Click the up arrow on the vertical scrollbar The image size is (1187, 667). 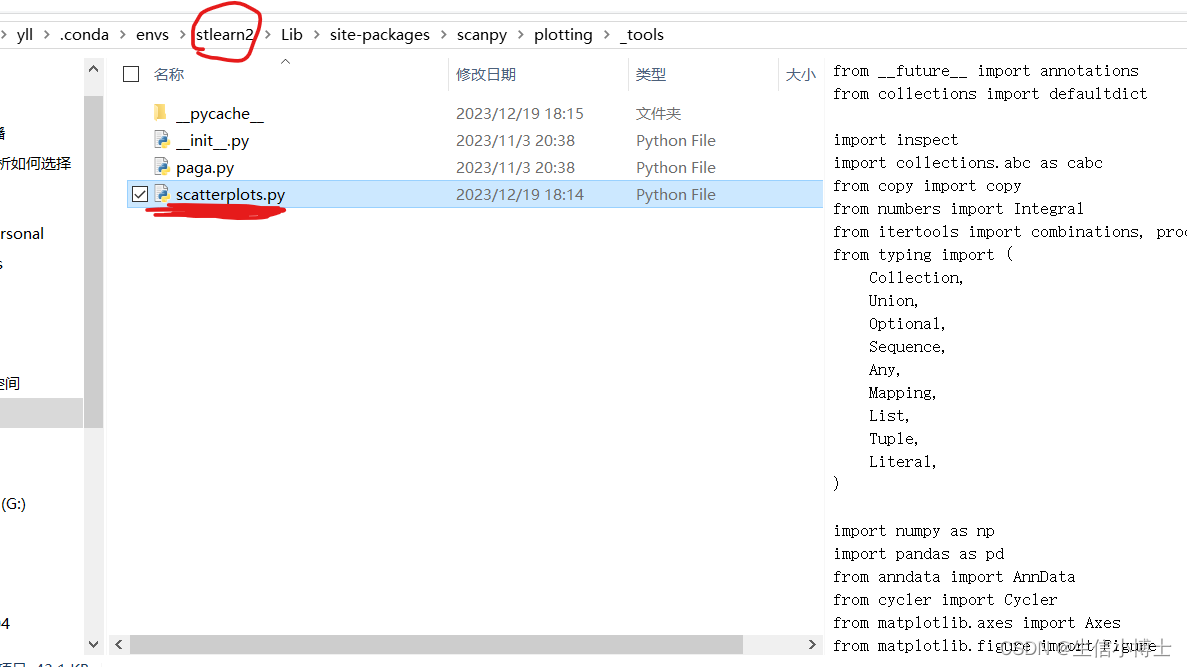click(93, 68)
